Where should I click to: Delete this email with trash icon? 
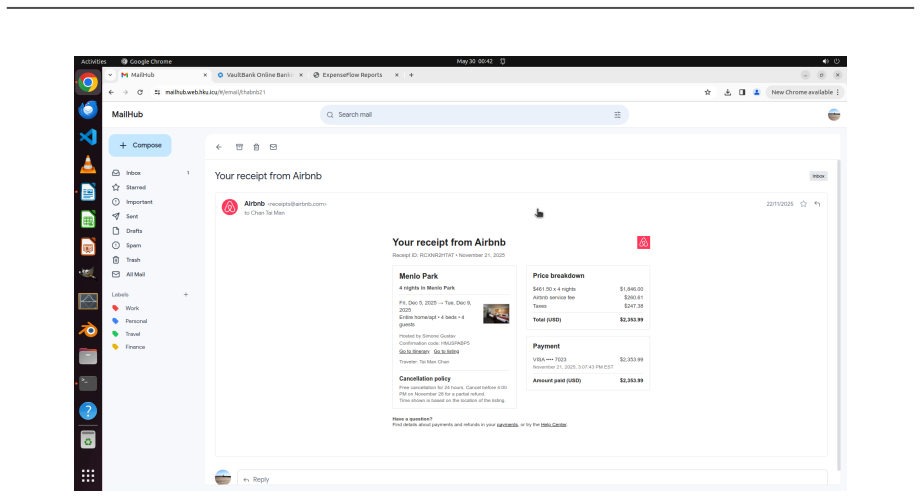[256, 147]
